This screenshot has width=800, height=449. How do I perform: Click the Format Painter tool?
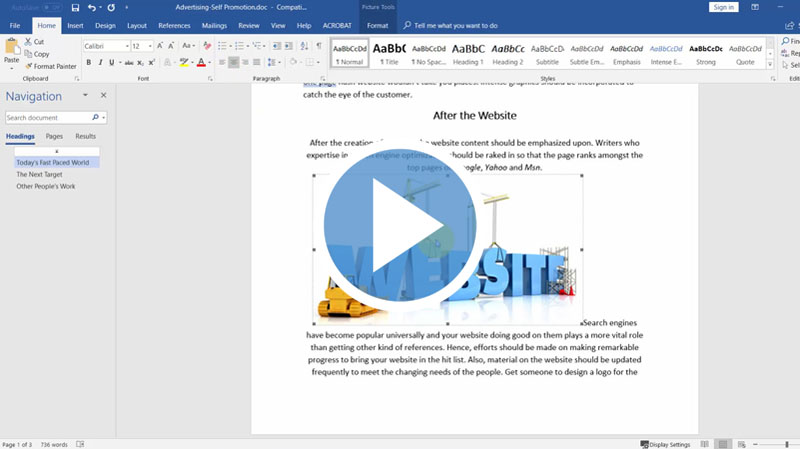[x=50, y=66]
